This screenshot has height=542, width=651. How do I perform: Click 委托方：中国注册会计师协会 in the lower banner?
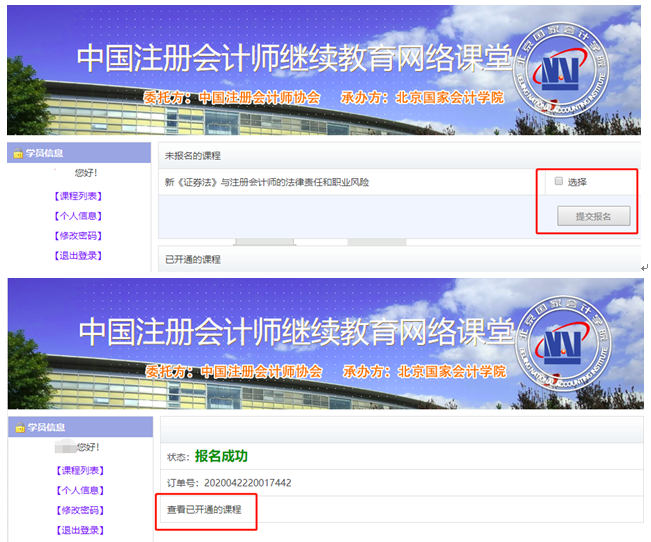(x=234, y=371)
